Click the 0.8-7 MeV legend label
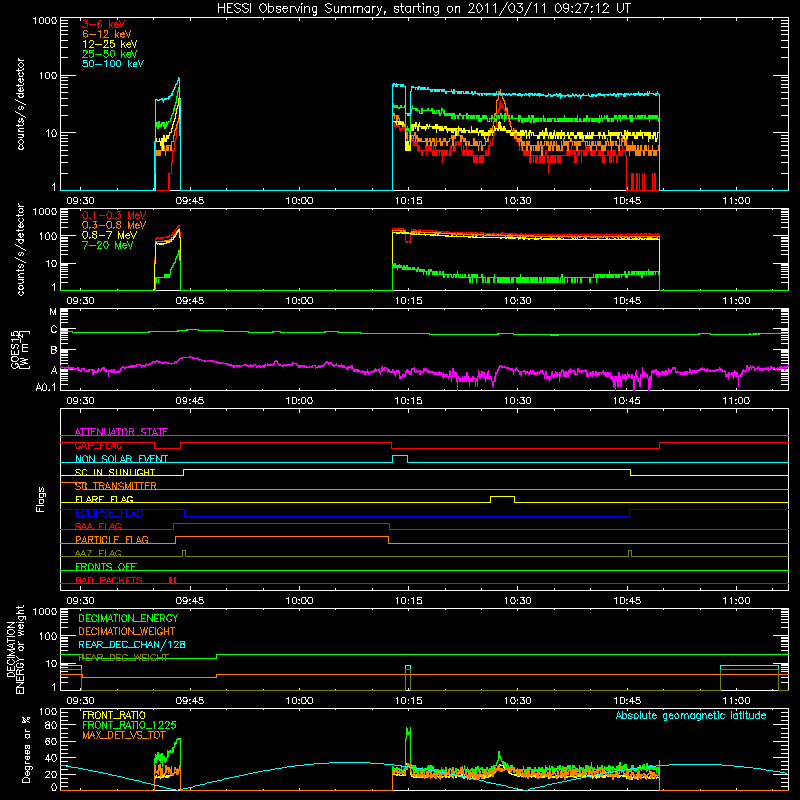The image size is (800, 800). pyautogui.click(x=109, y=235)
